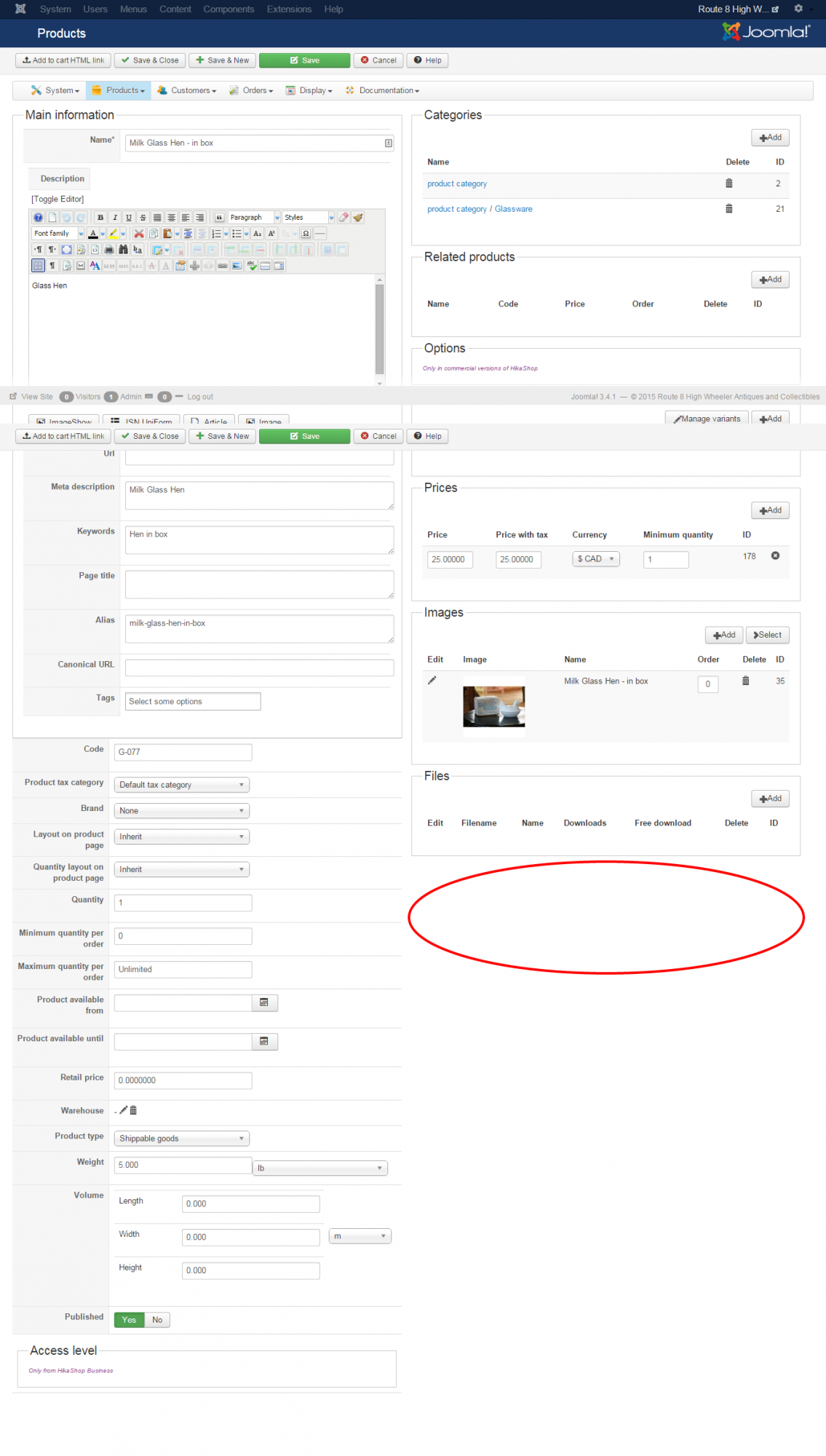Run spellcheck with the abc checkmark icon
The height and width of the screenshot is (1456, 826).
coord(251,266)
